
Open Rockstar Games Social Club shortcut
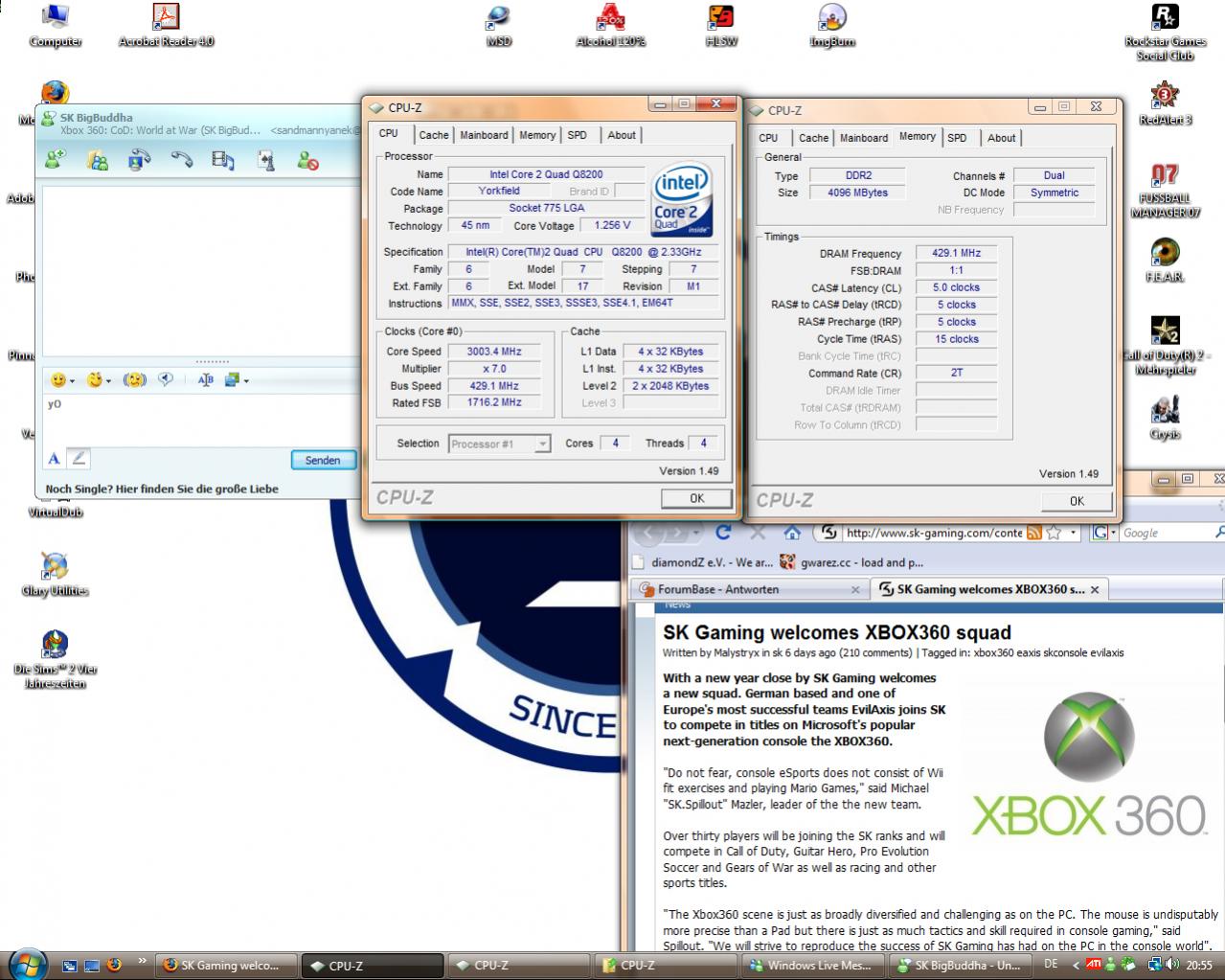[x=1165, y=32]
